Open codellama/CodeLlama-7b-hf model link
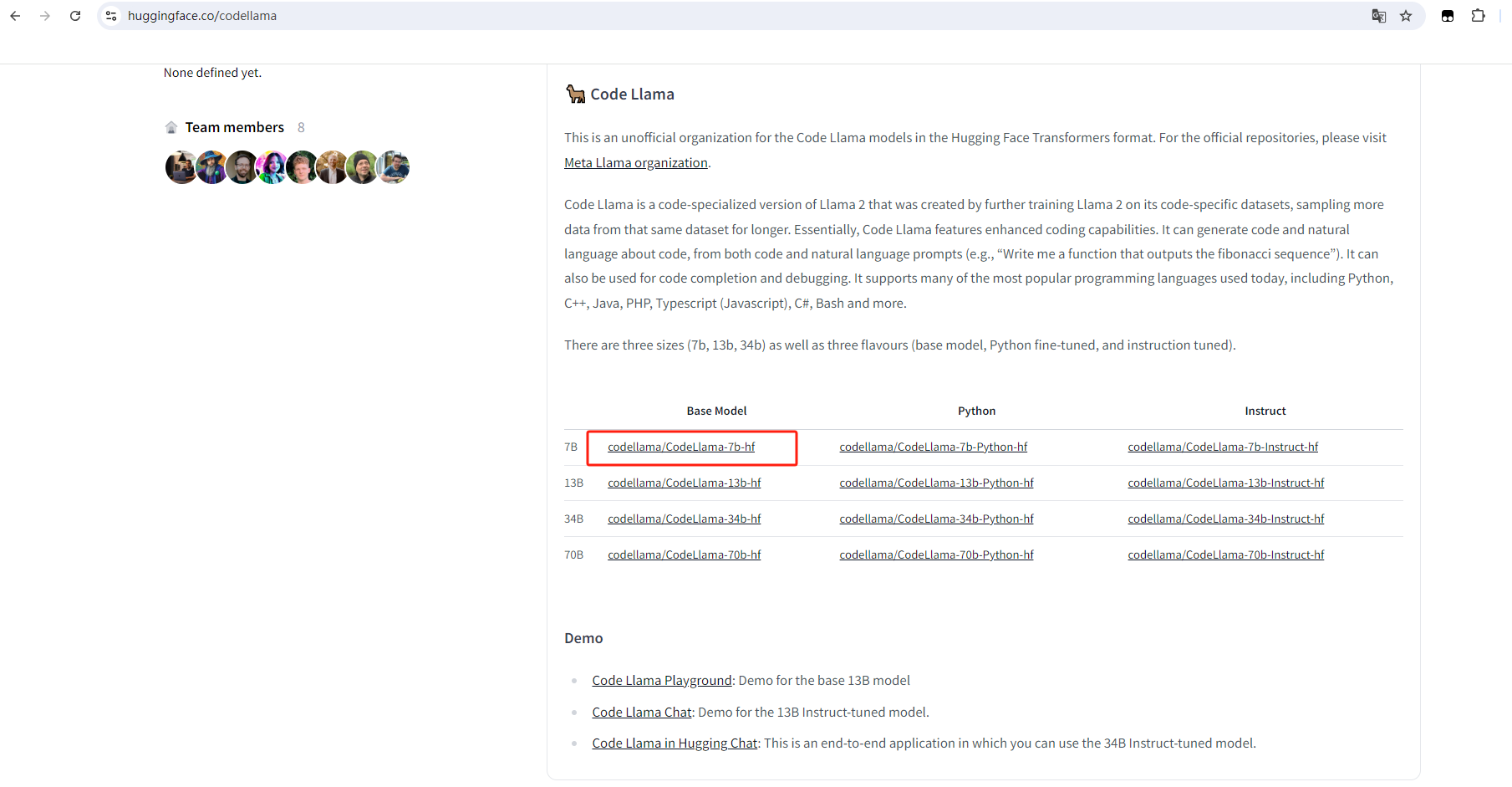 point(681,447)
